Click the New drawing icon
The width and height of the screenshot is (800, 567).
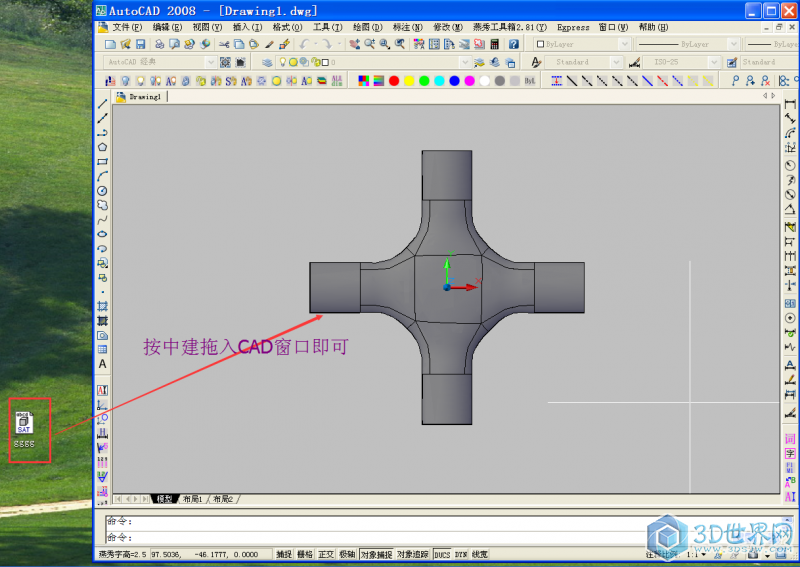pos(110,44)
